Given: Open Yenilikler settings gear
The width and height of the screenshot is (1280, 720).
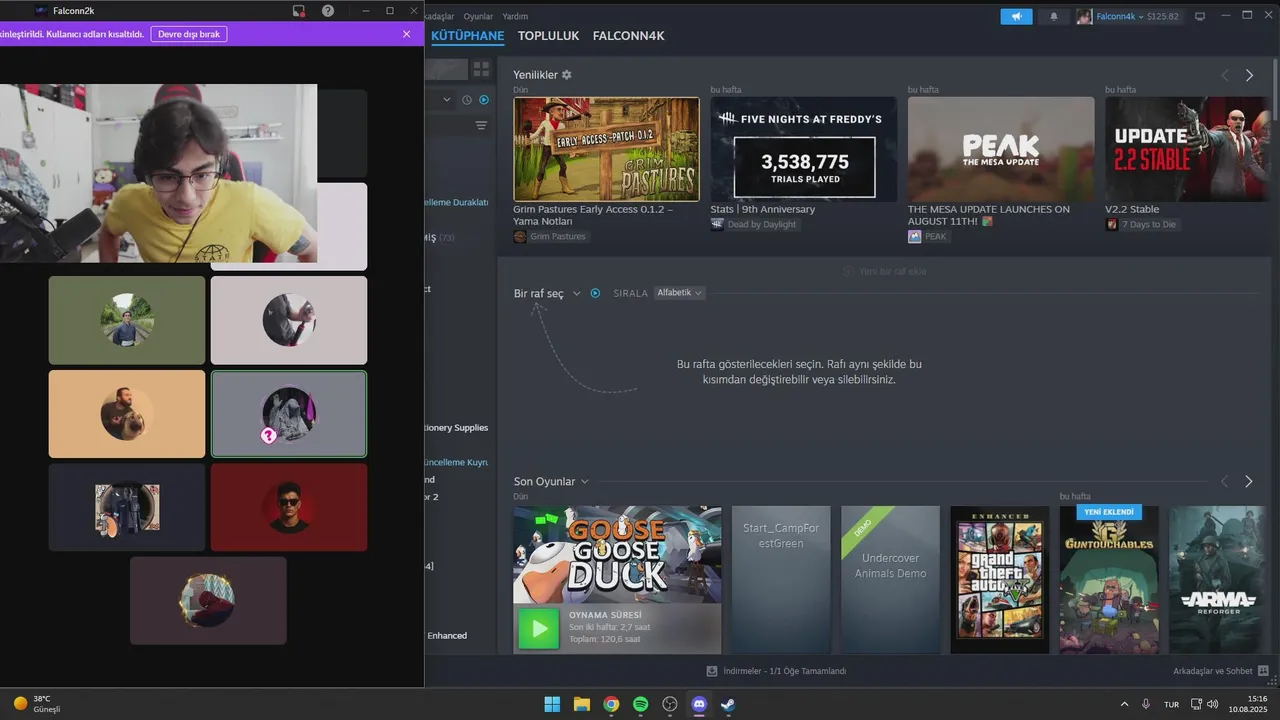Looking at the screenshot, I should coord(567,75).
